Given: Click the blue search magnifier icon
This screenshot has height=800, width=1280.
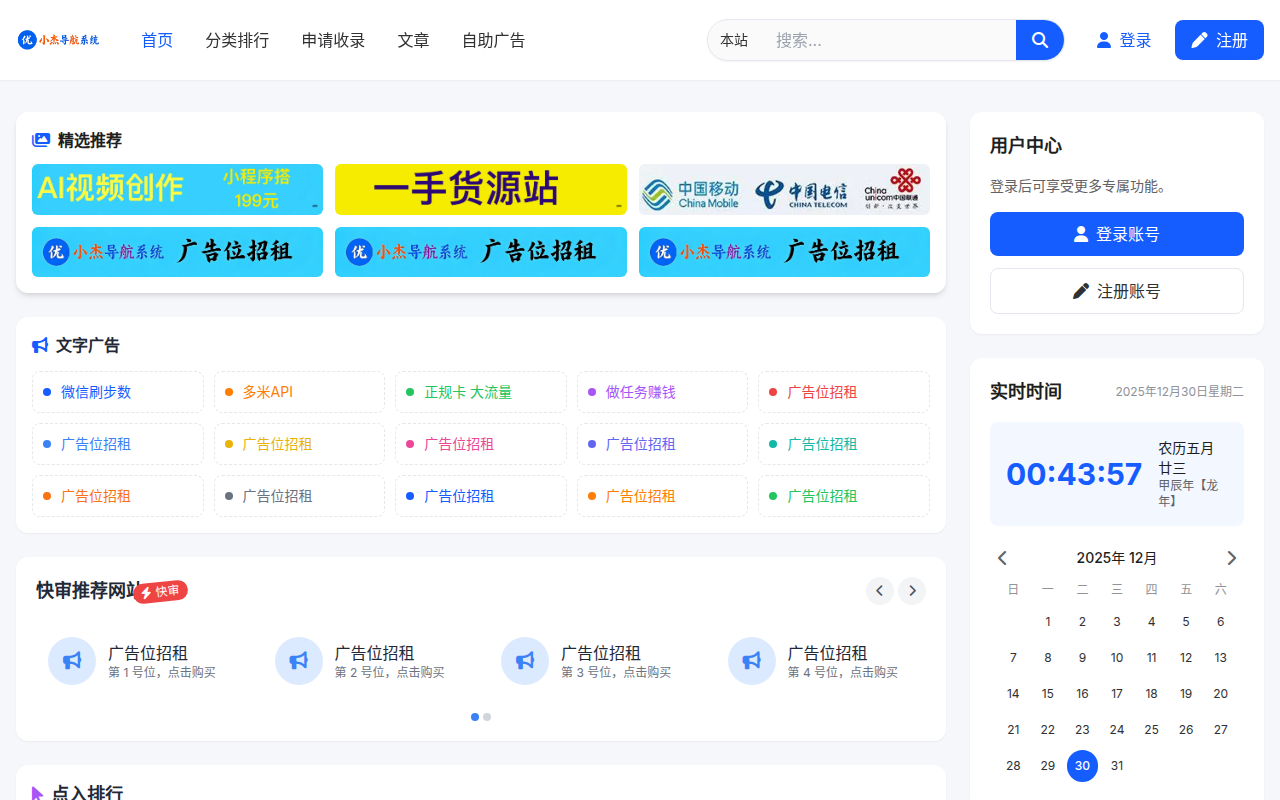Looking at the screenshot, I should (x=1039, y=40).
